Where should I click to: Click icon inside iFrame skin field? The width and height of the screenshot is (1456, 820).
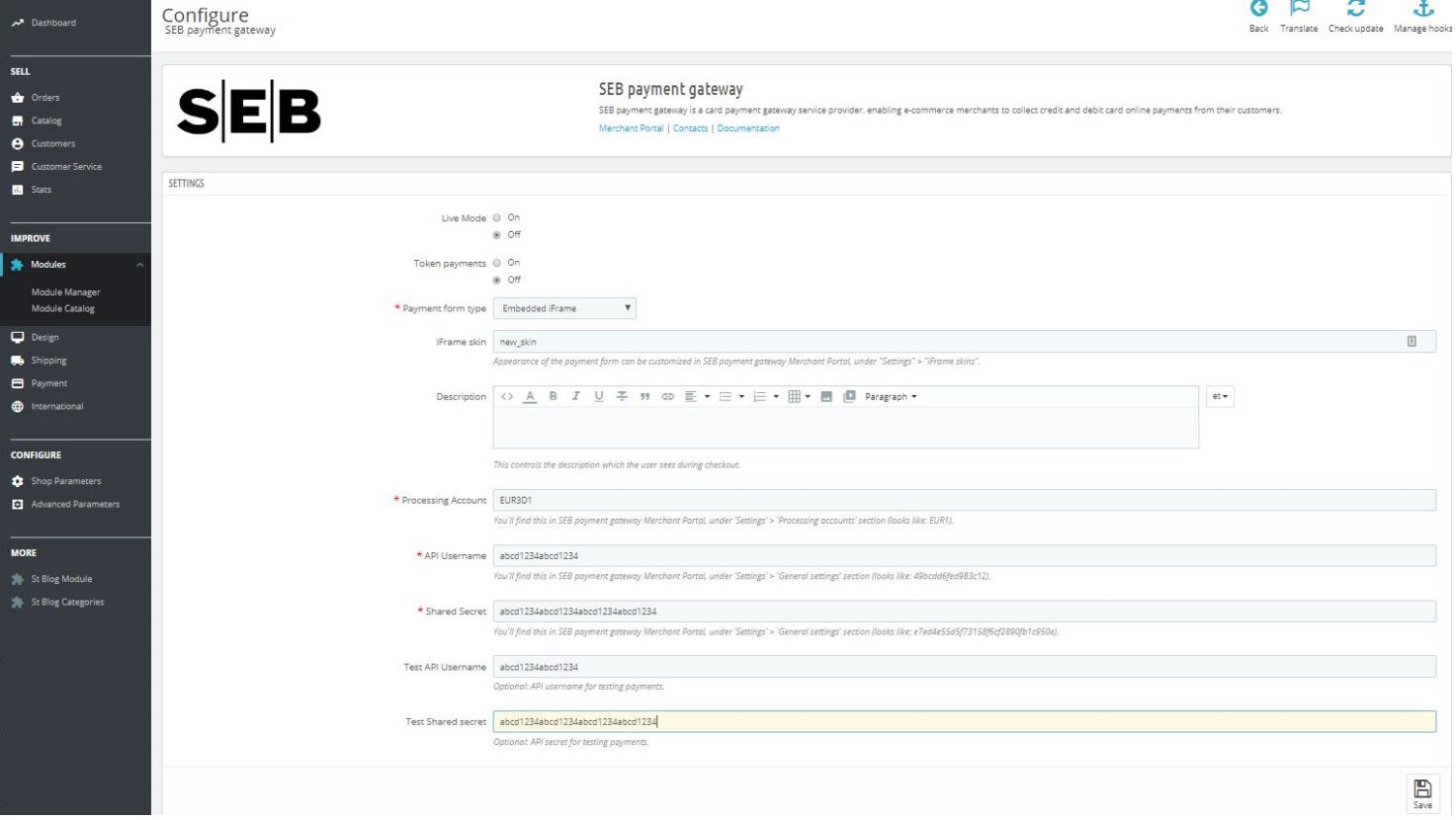(1411, 342)
